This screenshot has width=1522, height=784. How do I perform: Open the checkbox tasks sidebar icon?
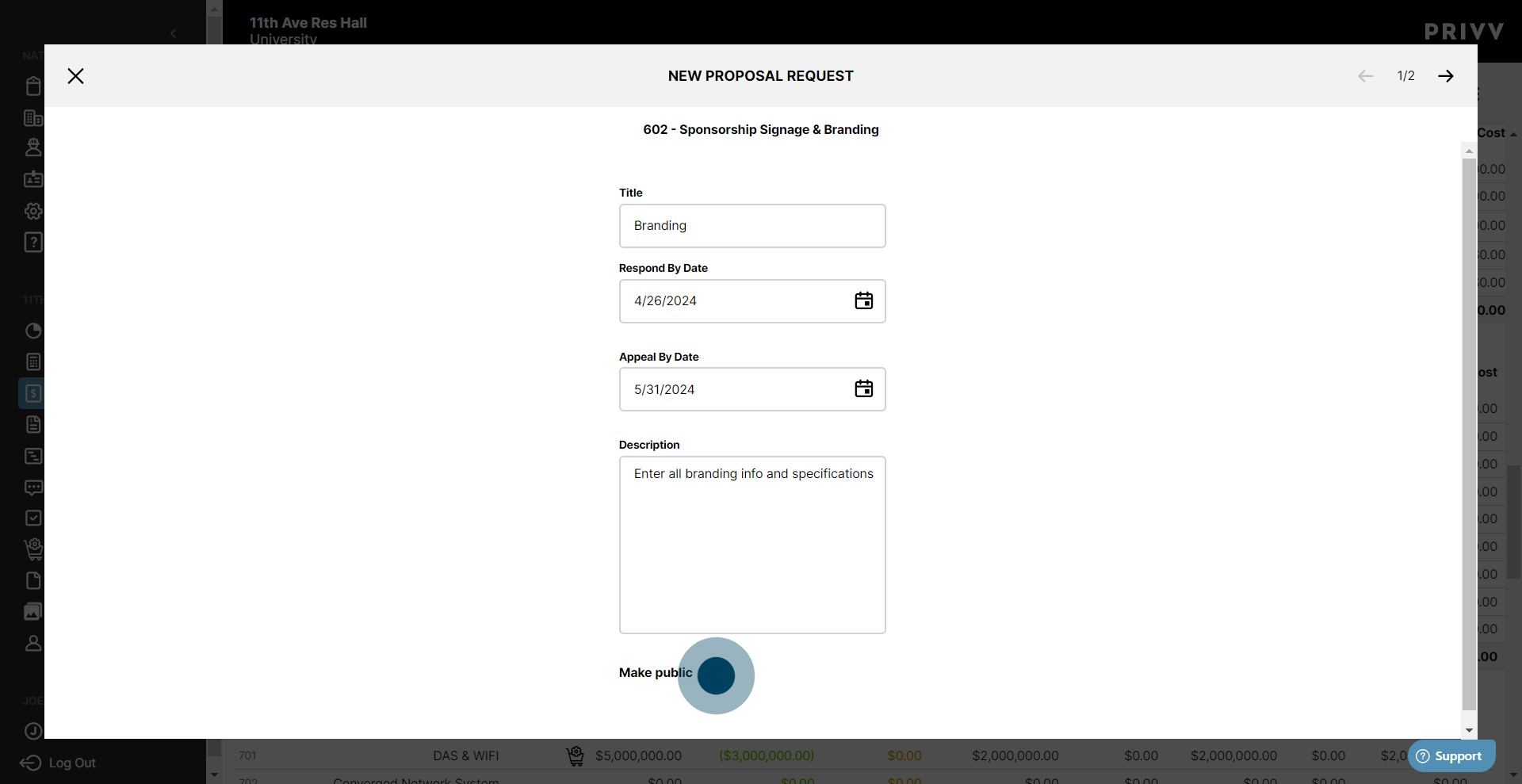point(33,518)
